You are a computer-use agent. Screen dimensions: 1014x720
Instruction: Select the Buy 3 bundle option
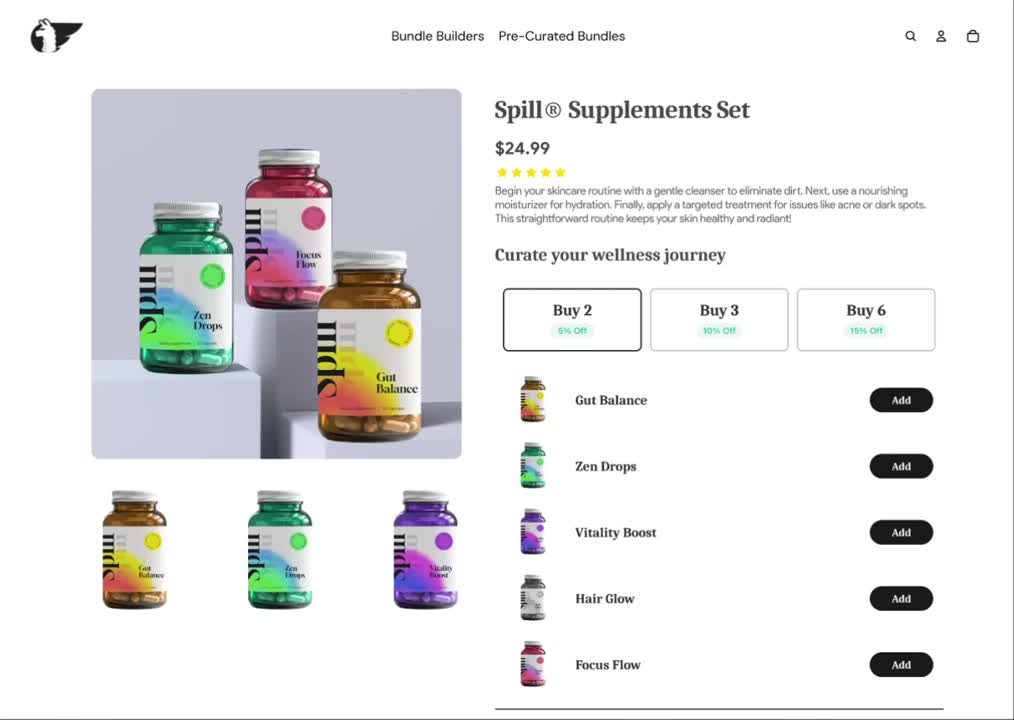click(x=719, y=320)
